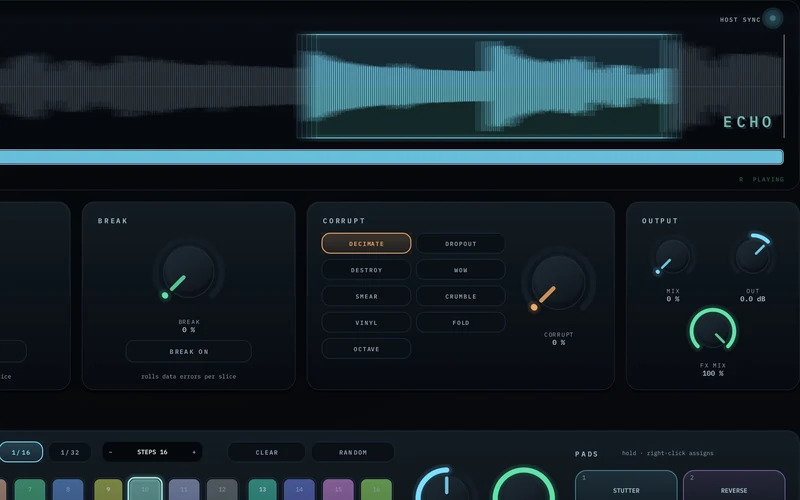Toggle sequencer step 11
800x500 pixels.
click(184, 489)
